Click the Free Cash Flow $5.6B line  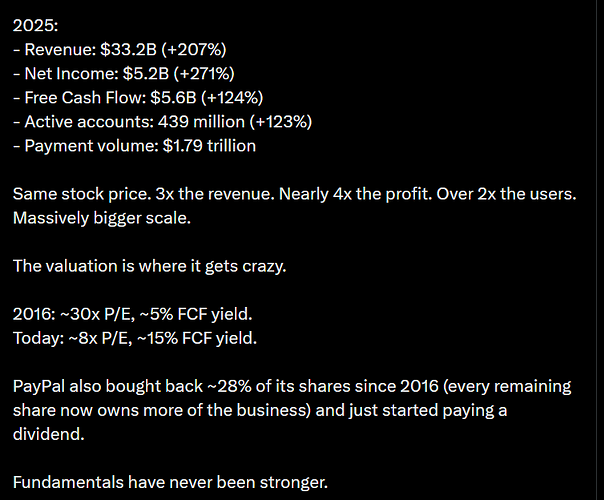(138, 98)
